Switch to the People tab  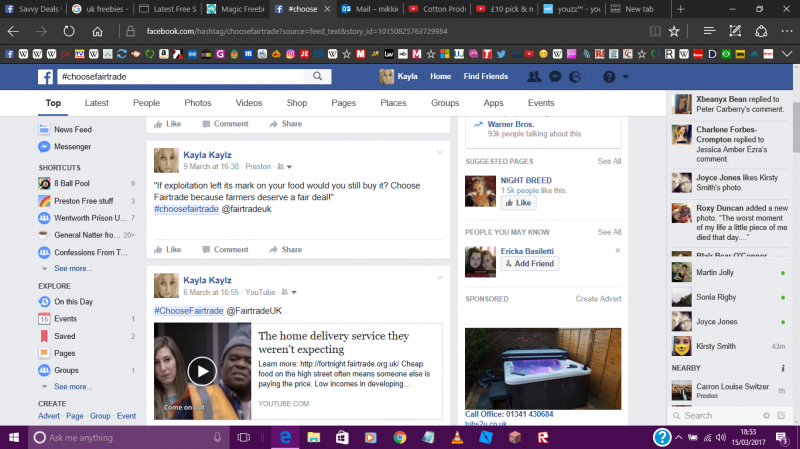pos(146,103)
